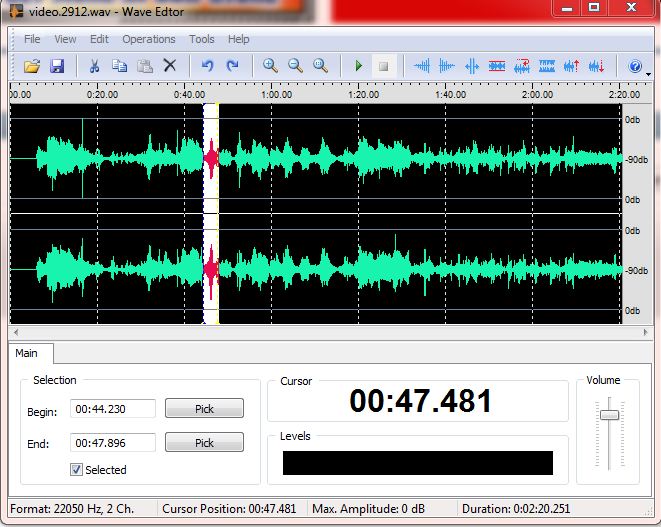Click the Wave Editor title bar app icon
Image resolution: width=661 pixels, height=527 pixels.
(16, 11)
